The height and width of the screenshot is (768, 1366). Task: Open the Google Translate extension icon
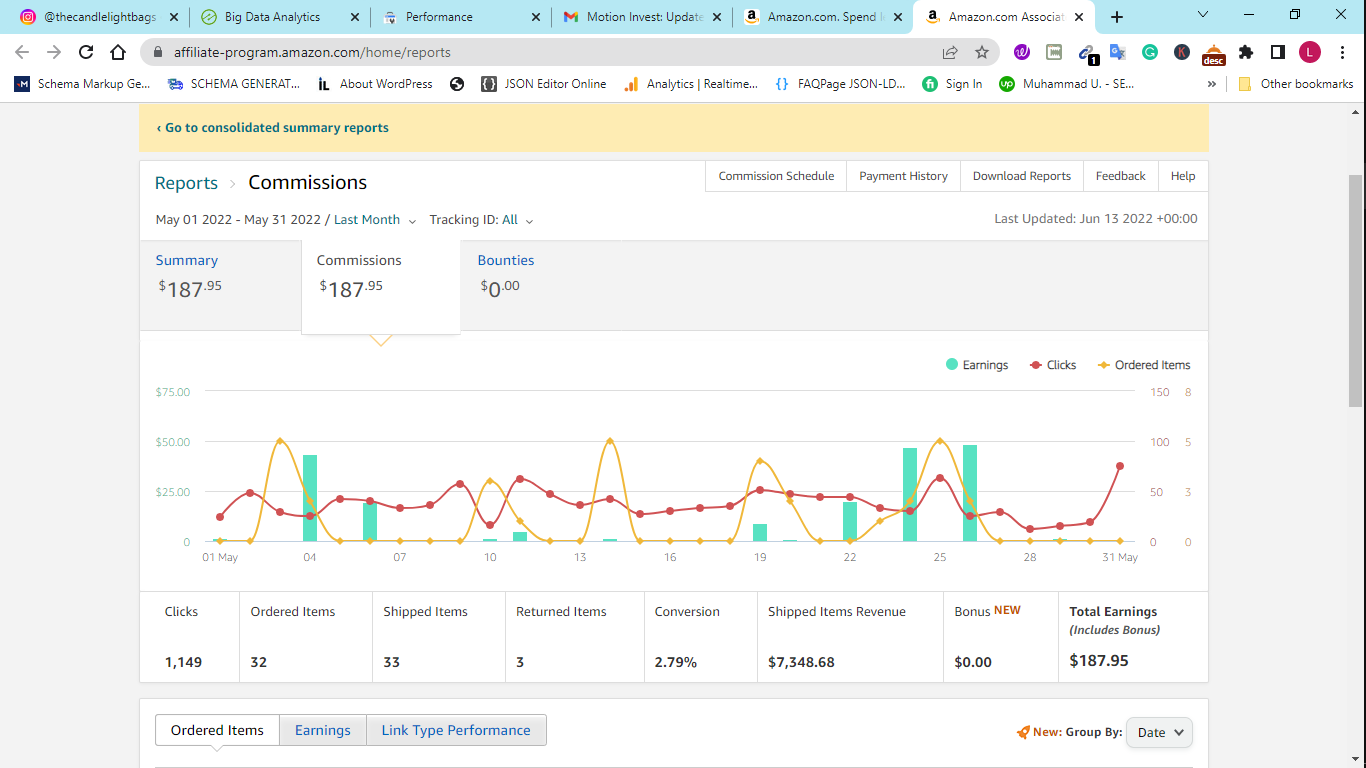point(1118,52)
